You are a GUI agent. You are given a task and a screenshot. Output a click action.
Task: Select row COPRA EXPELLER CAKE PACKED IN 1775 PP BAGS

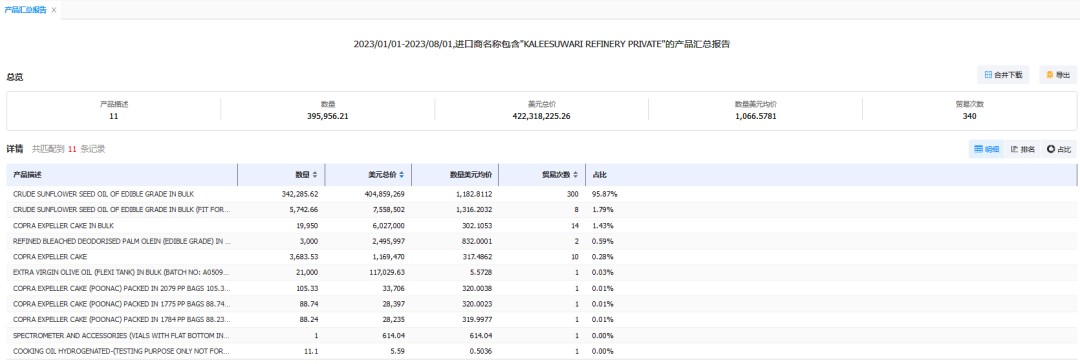[542, 304]
